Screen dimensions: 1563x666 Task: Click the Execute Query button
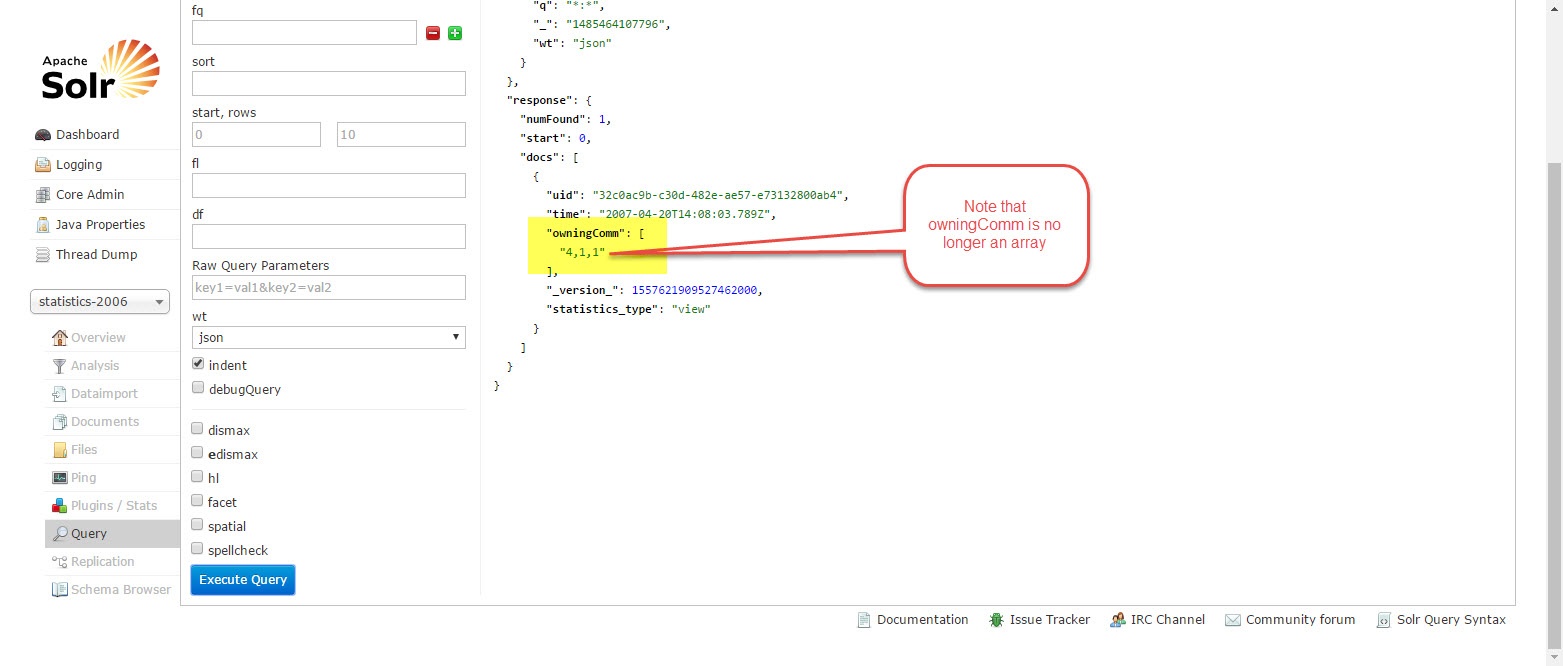pos(243,580)
